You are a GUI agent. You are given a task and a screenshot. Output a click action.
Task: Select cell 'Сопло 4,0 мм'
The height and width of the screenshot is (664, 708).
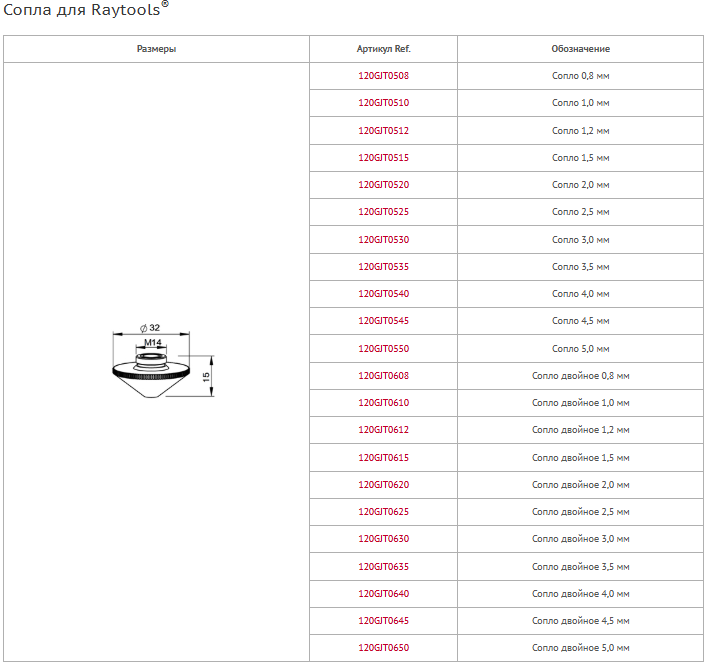point(580,294)
